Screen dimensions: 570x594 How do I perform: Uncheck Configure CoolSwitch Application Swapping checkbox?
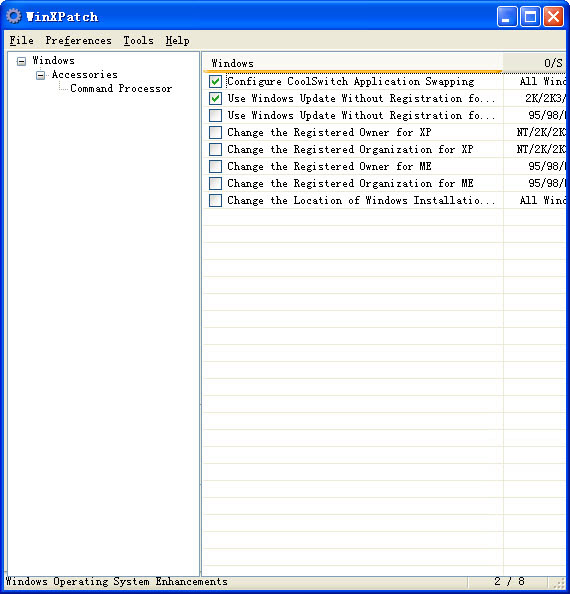point(216,81)
